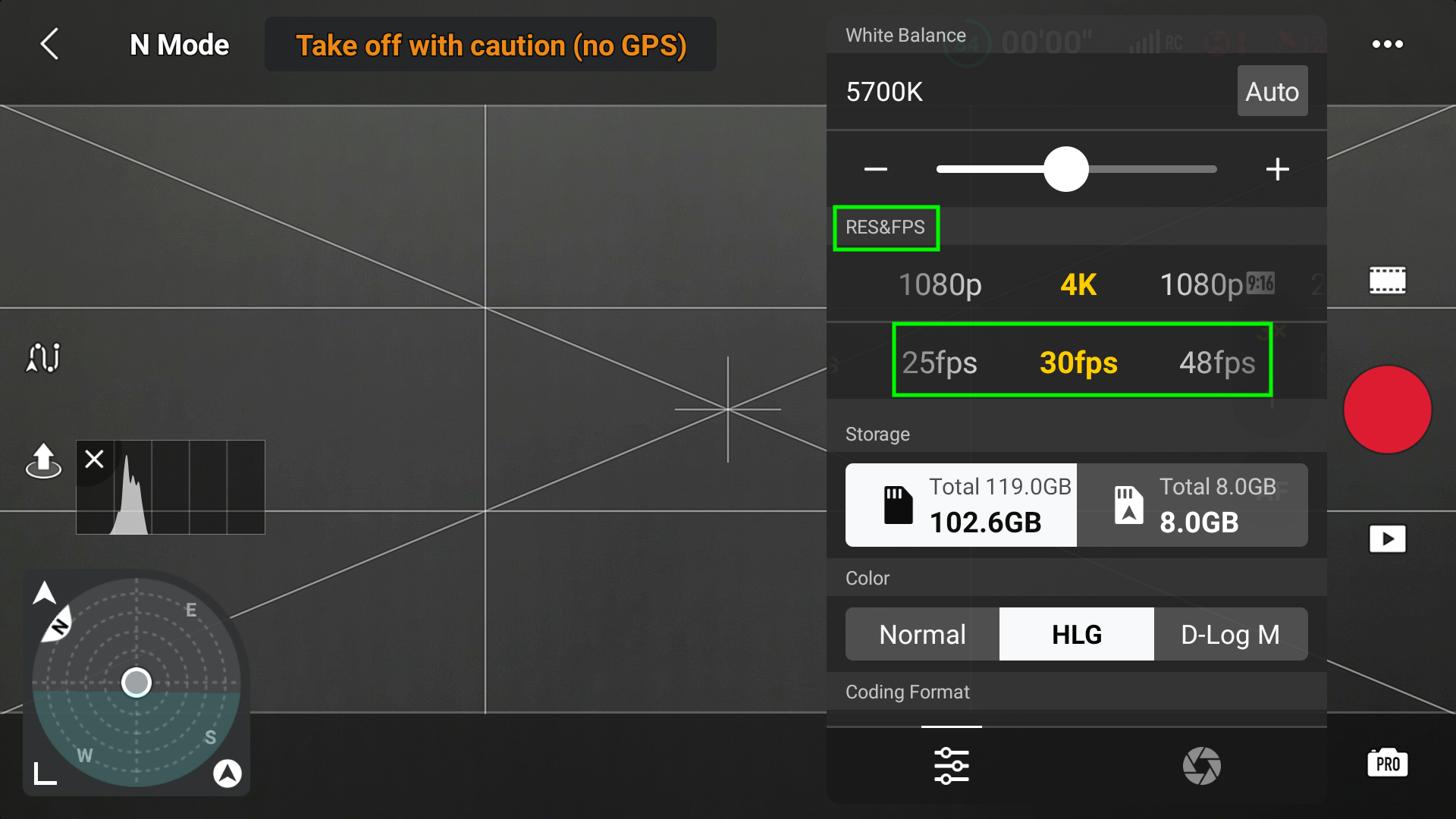
Task: Tap the histogram graph
Action: pyautogui.click(x=171, y=487)
